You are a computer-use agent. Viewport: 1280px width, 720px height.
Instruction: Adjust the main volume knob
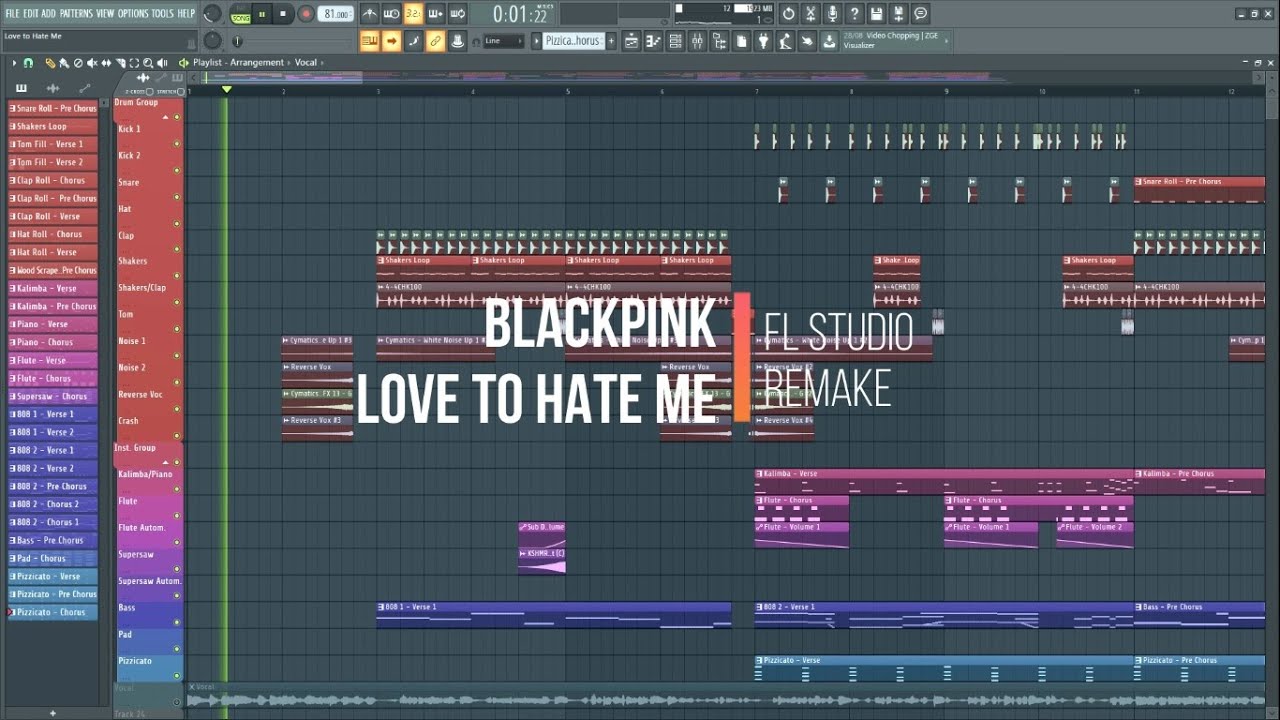click(213, 14)
